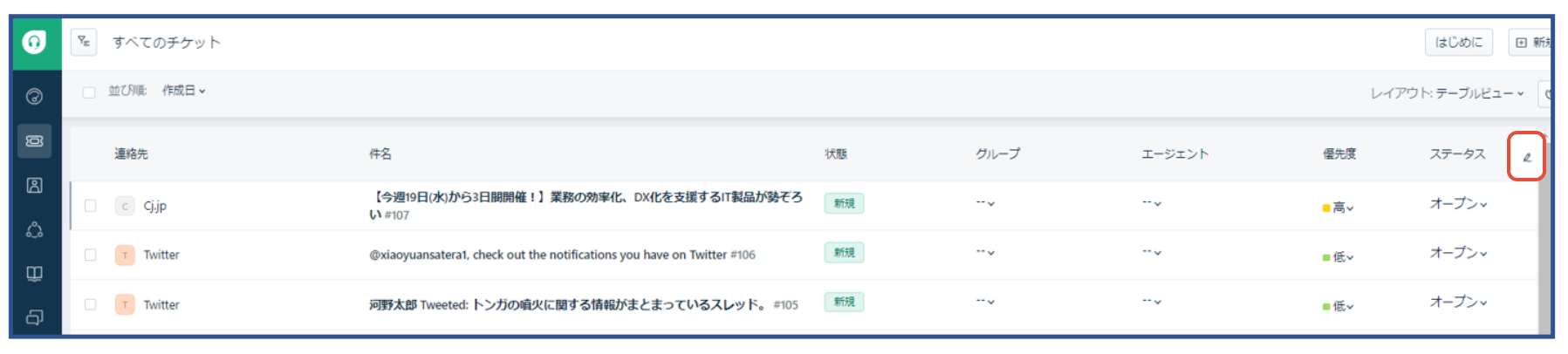Viewport: 1568px width, 354px height.
Task: Open the dashboard icon in sidebar
Action: pyautogui.click(x=34, y=97)
